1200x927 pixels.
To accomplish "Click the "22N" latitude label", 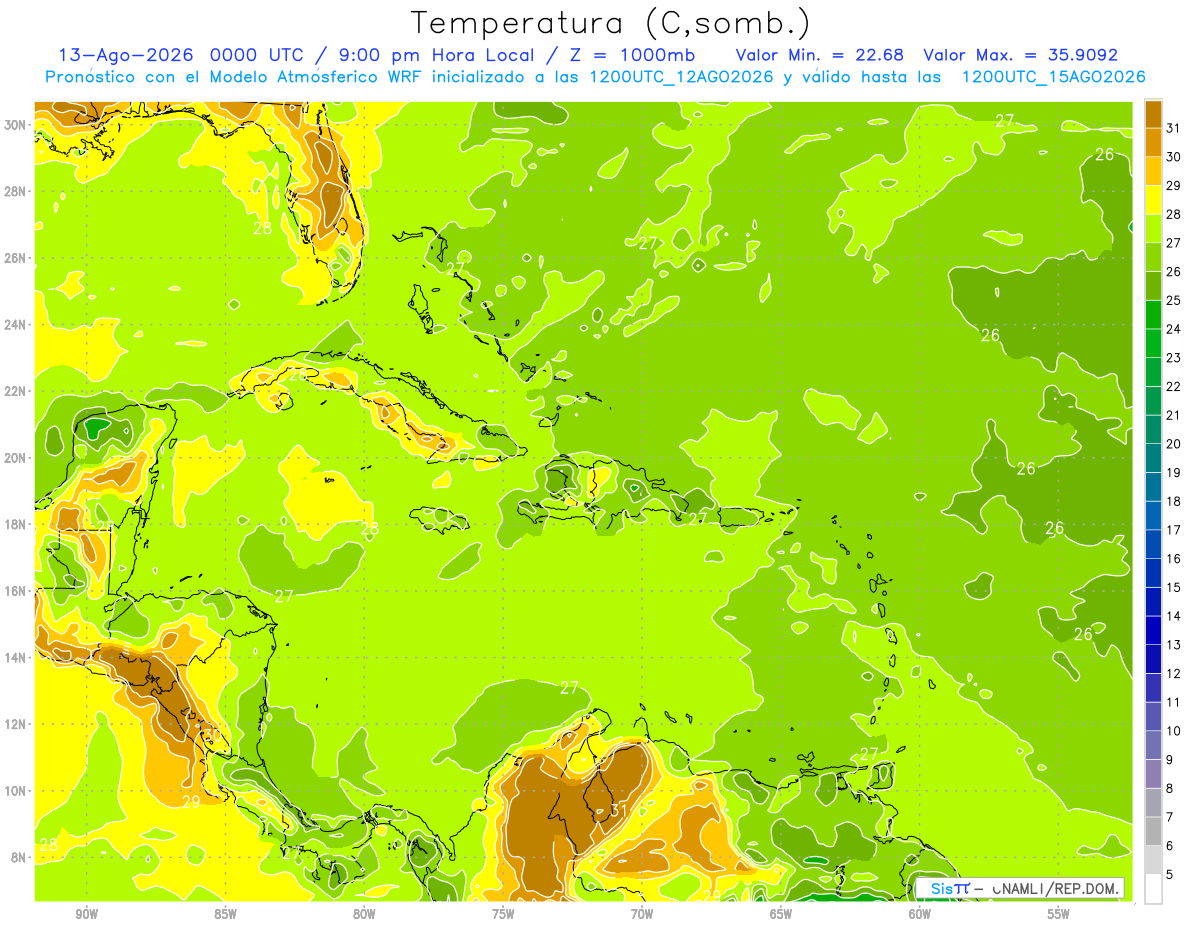I will (15, 391).
